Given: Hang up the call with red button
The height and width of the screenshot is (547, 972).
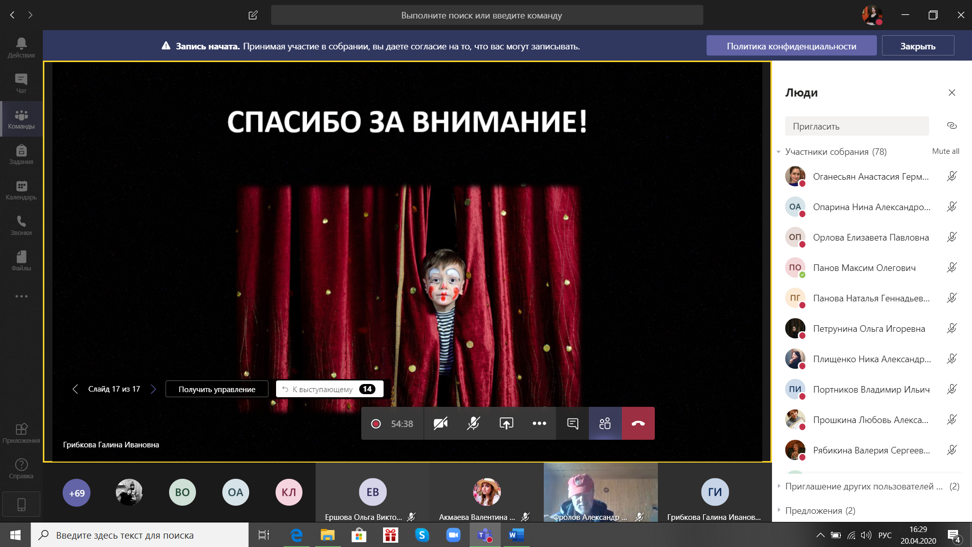Looking at the screenshot, I should coord(638,424).
